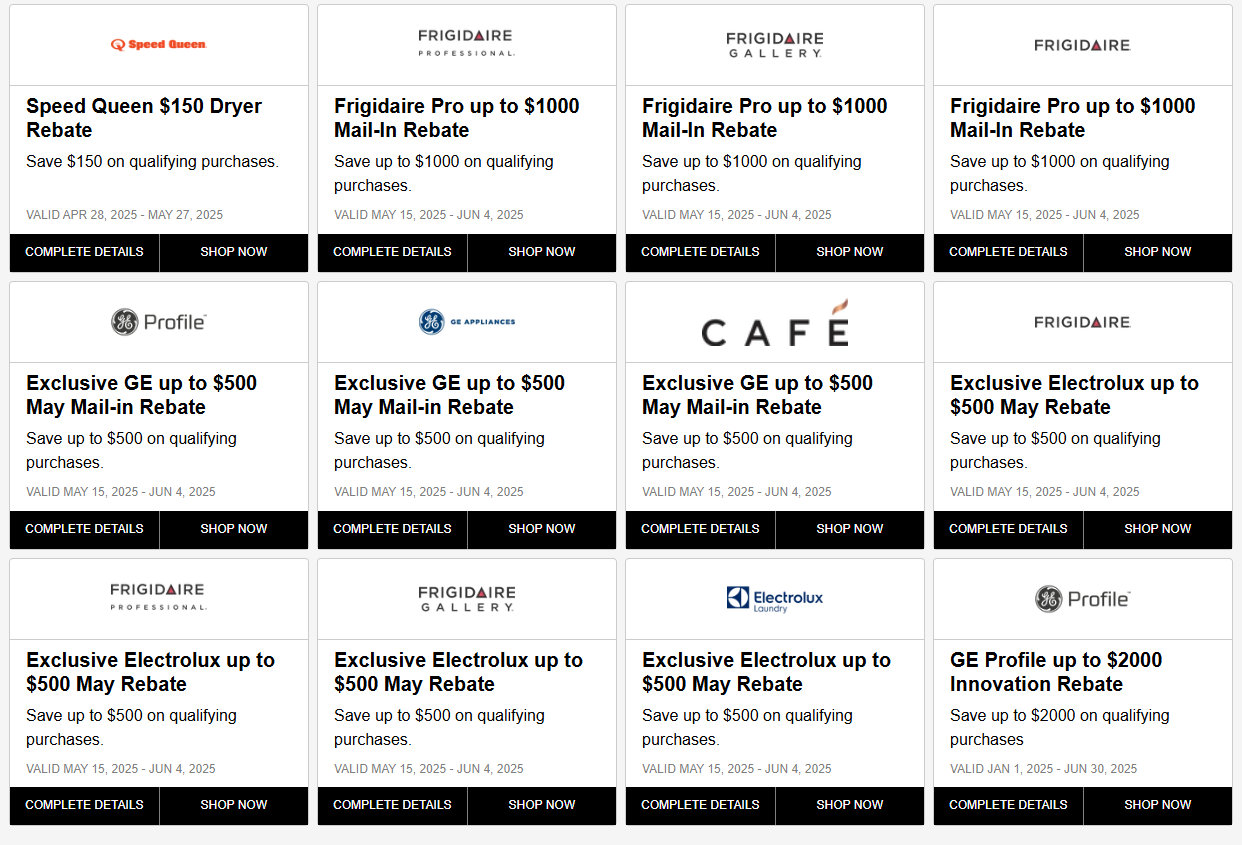Viewport: 1242px width, 845px height.
Task: Open Complete Details for GE Profile $2000 rebate
Action: [x=1008, y=805]
